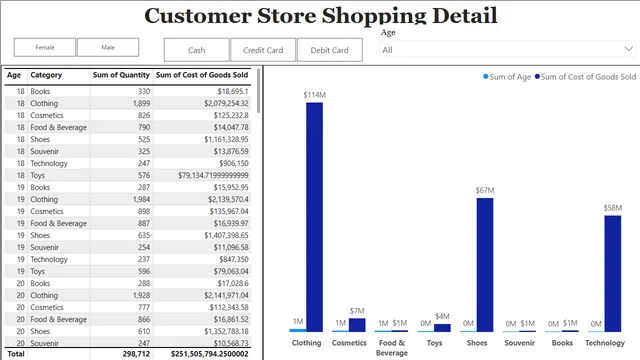Click the Books axis label
The image size is (640, 360).
click(x=562, y=343)
